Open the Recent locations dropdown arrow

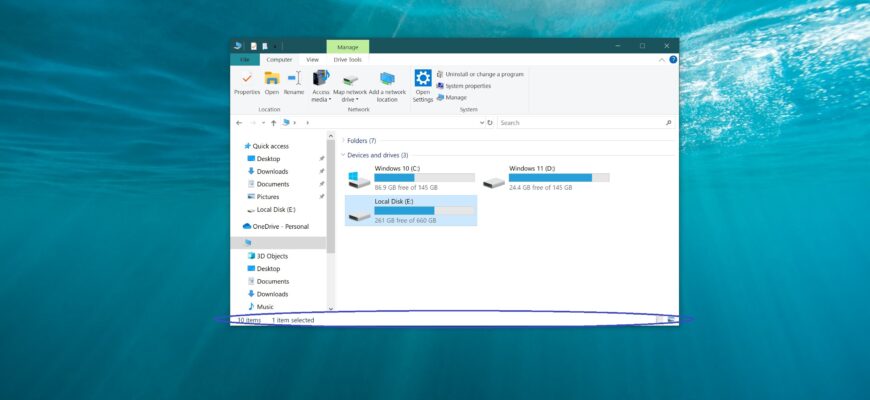click(x=263, y=123)
